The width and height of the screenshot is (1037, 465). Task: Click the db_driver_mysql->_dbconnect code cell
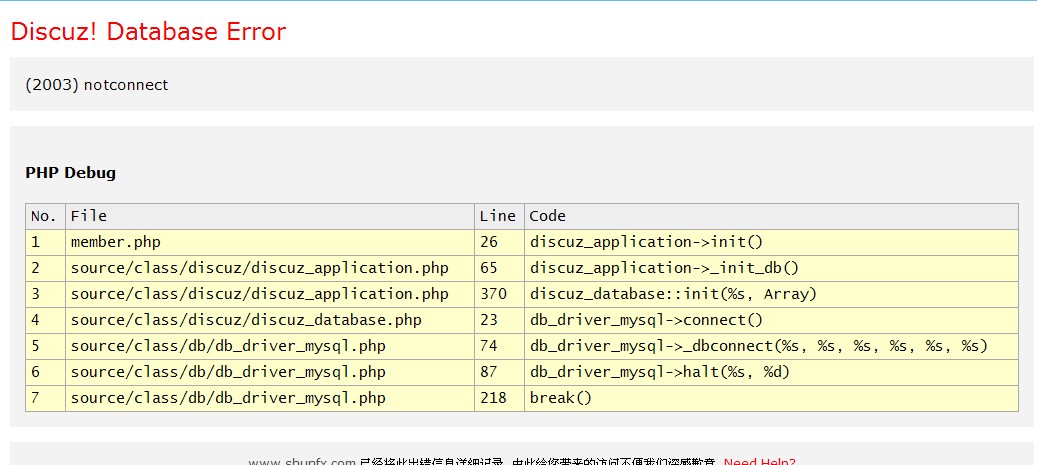758,346
